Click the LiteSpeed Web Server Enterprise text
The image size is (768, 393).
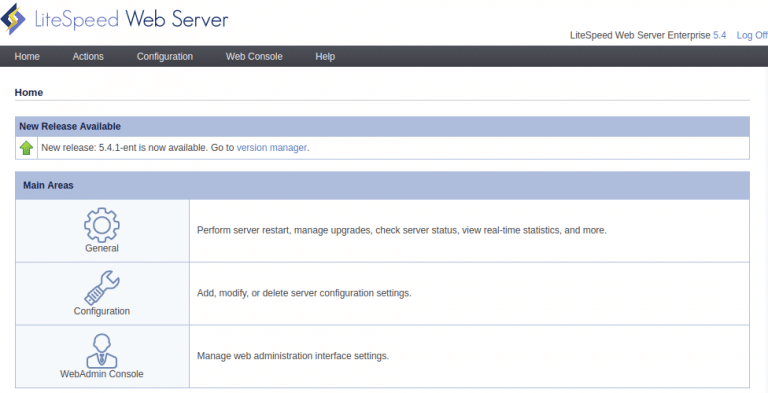point(640,35)
